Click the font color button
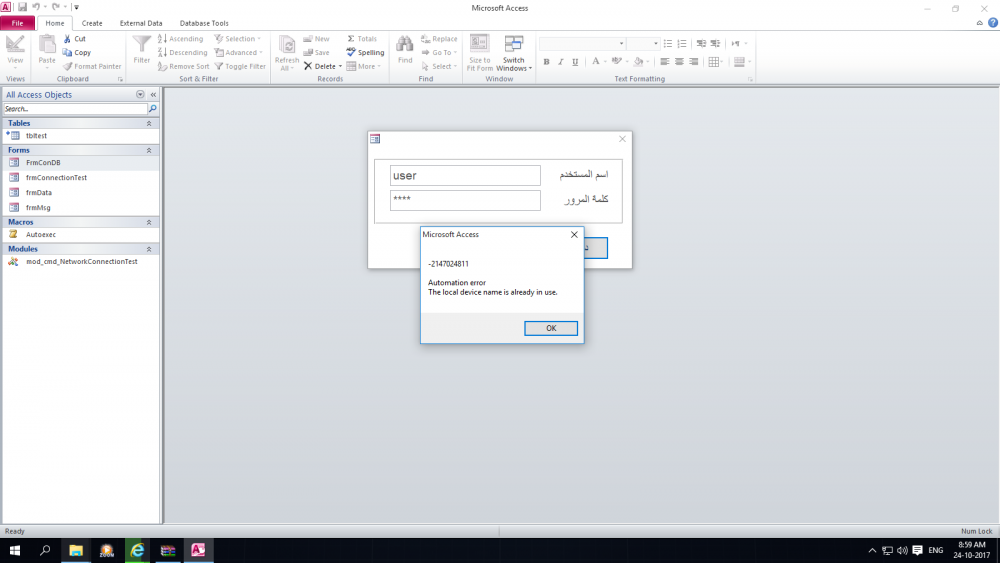The height and width of the screenshot is (563, 1000). pyautogui.click(x=596, y=62)
